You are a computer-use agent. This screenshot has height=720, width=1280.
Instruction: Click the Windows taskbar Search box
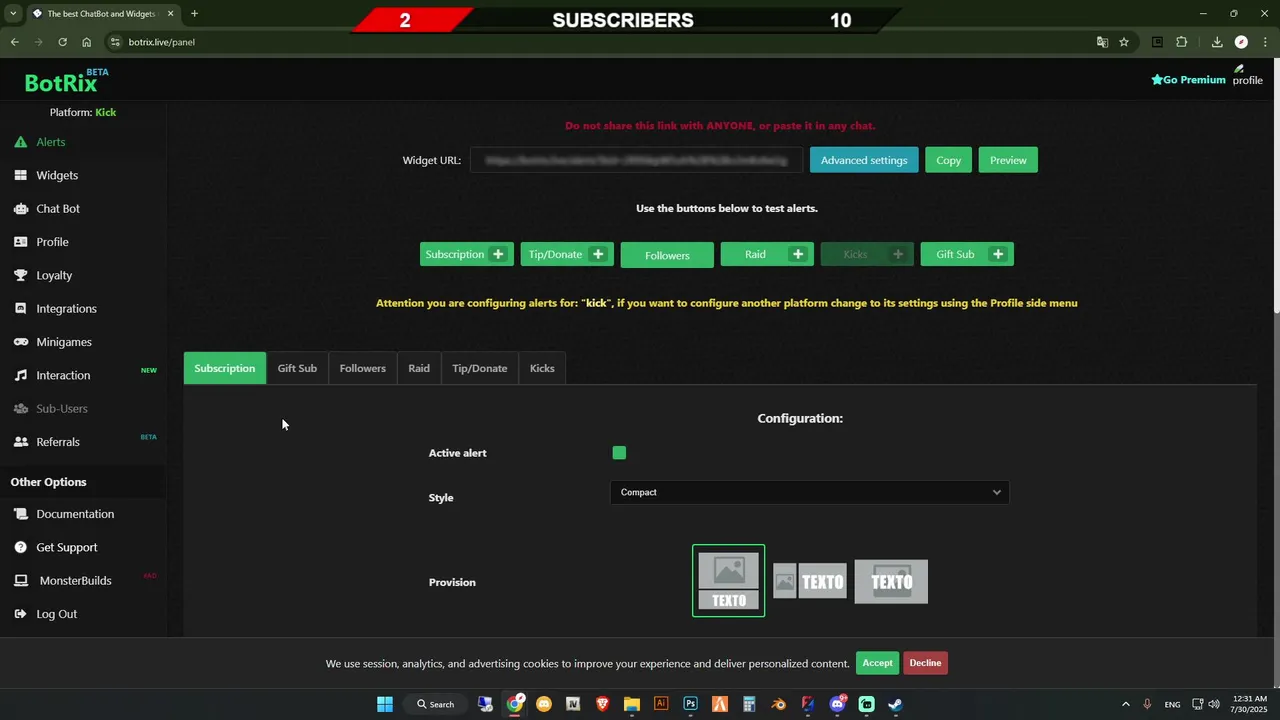coord(435,704)
